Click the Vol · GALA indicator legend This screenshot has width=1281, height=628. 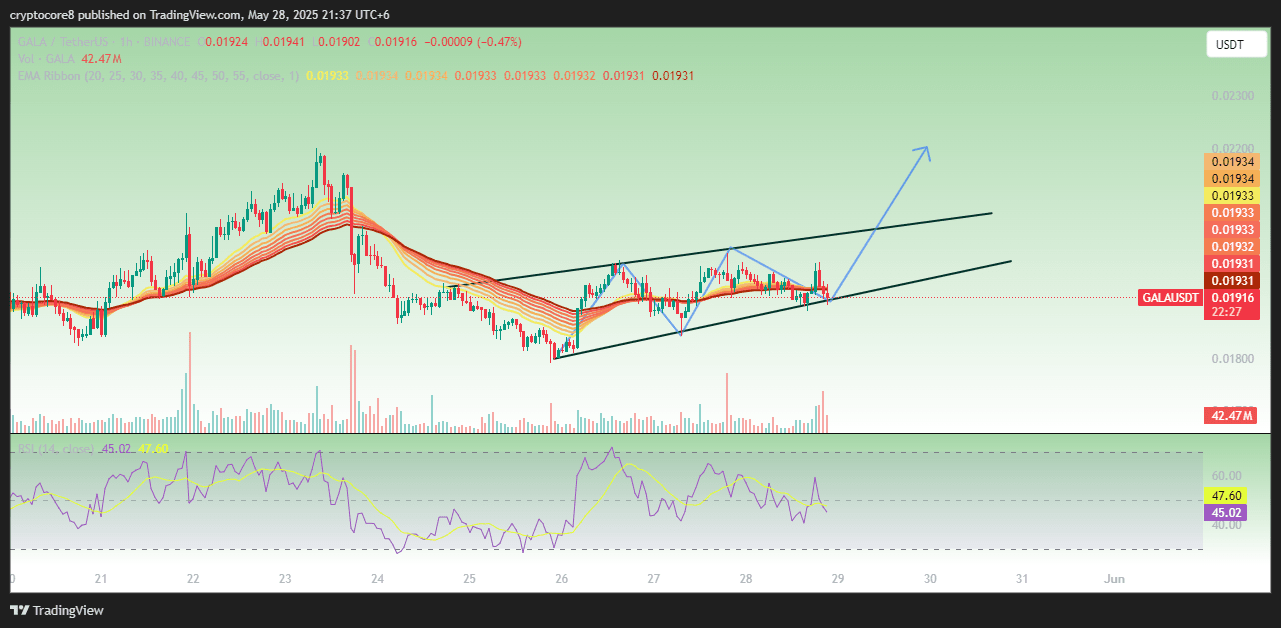tap(46, 59)
